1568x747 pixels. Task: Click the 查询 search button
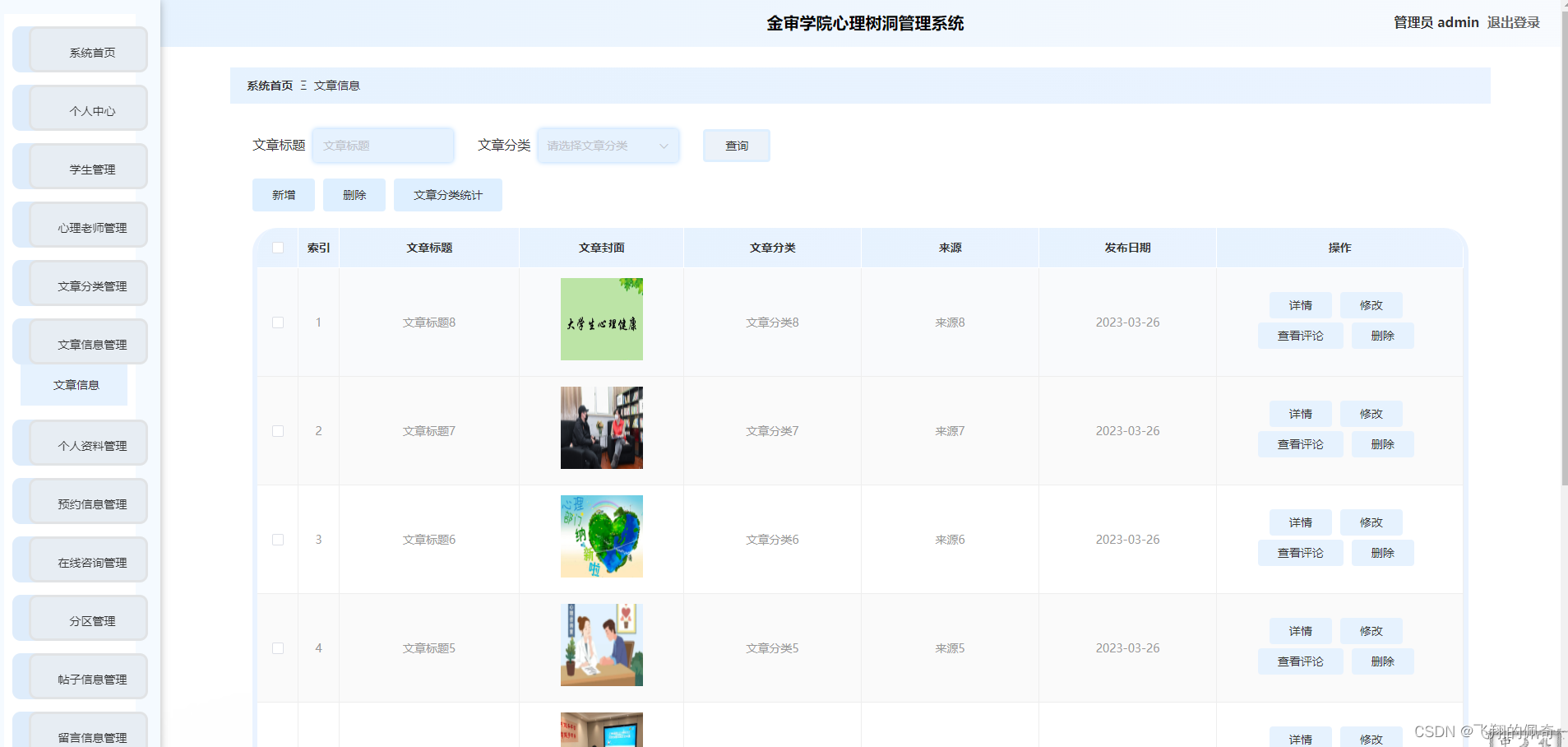click(737, 146)
